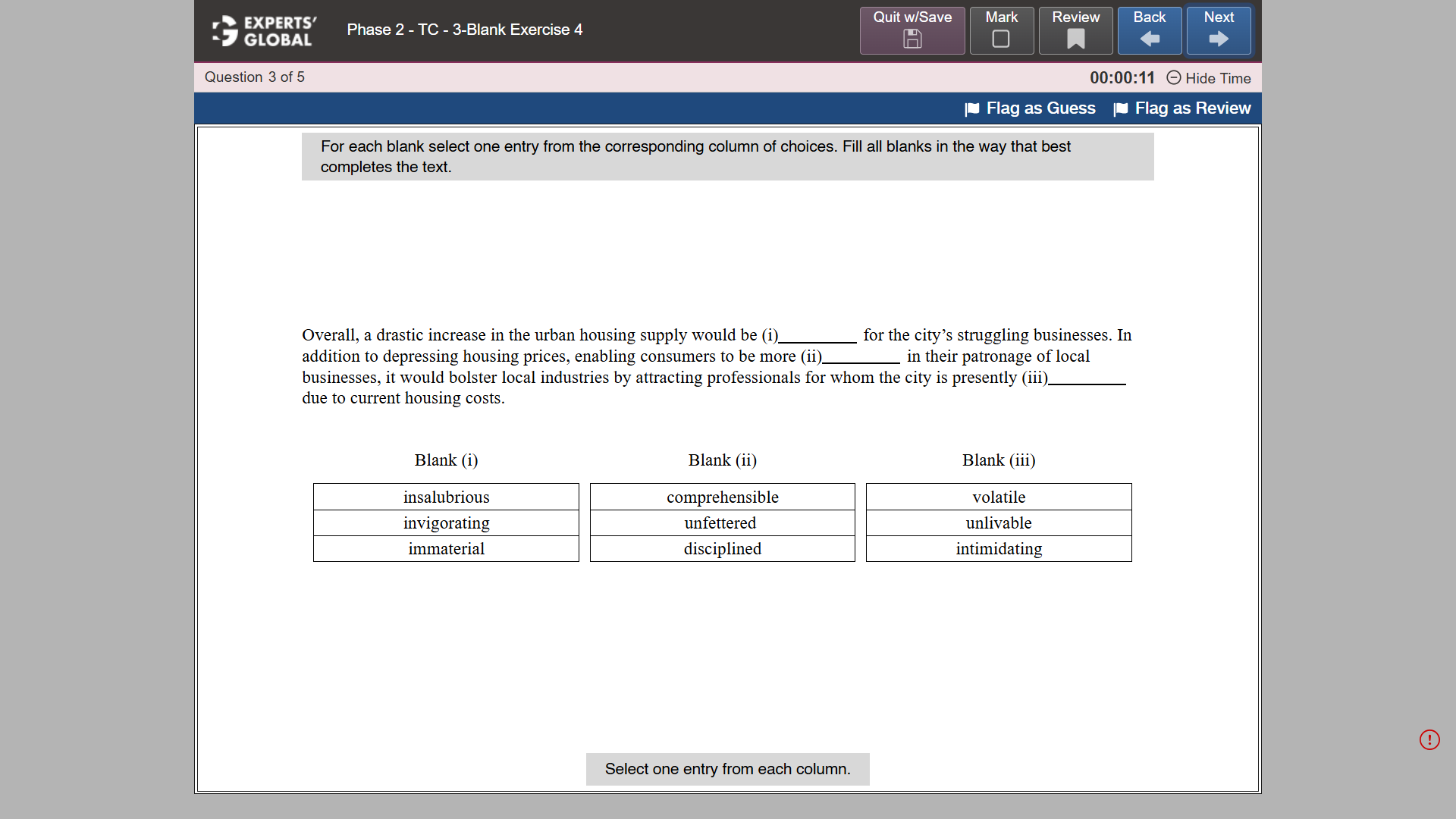Click the Flag as Review flag icon
The image size is (1456, 819).
click(1121, 108)
